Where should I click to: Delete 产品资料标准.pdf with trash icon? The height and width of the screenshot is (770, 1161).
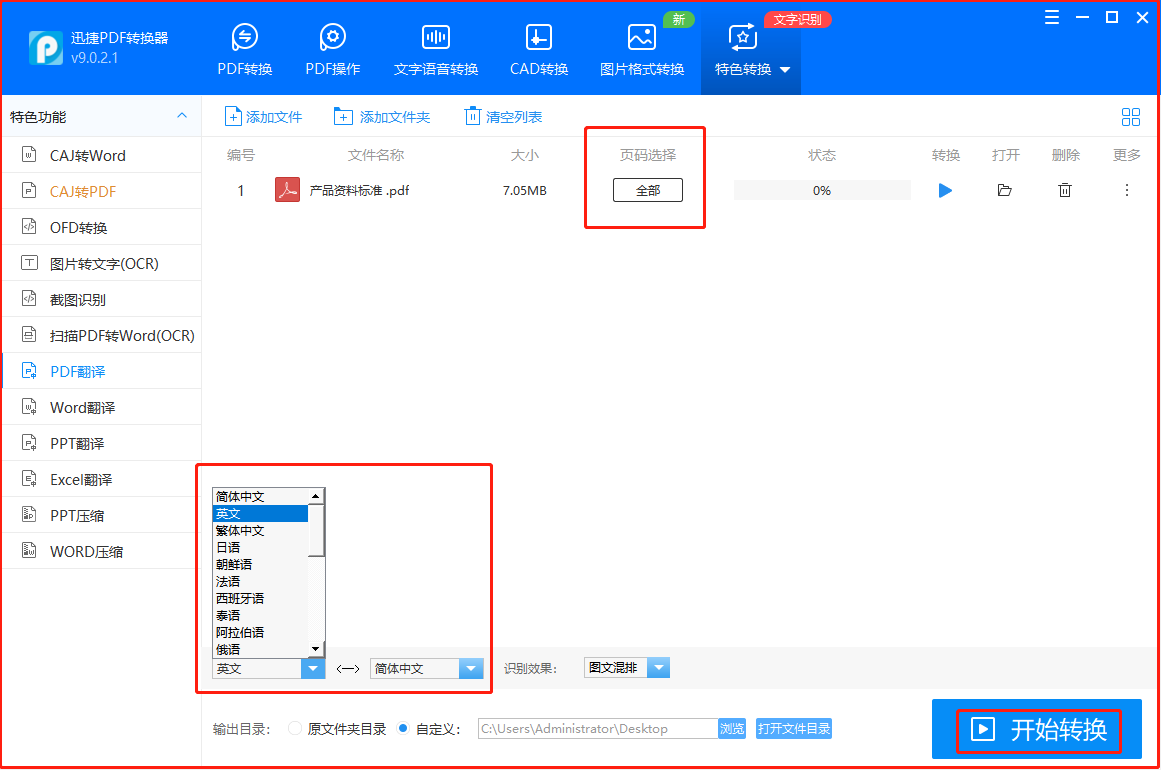click(1065, 190)
